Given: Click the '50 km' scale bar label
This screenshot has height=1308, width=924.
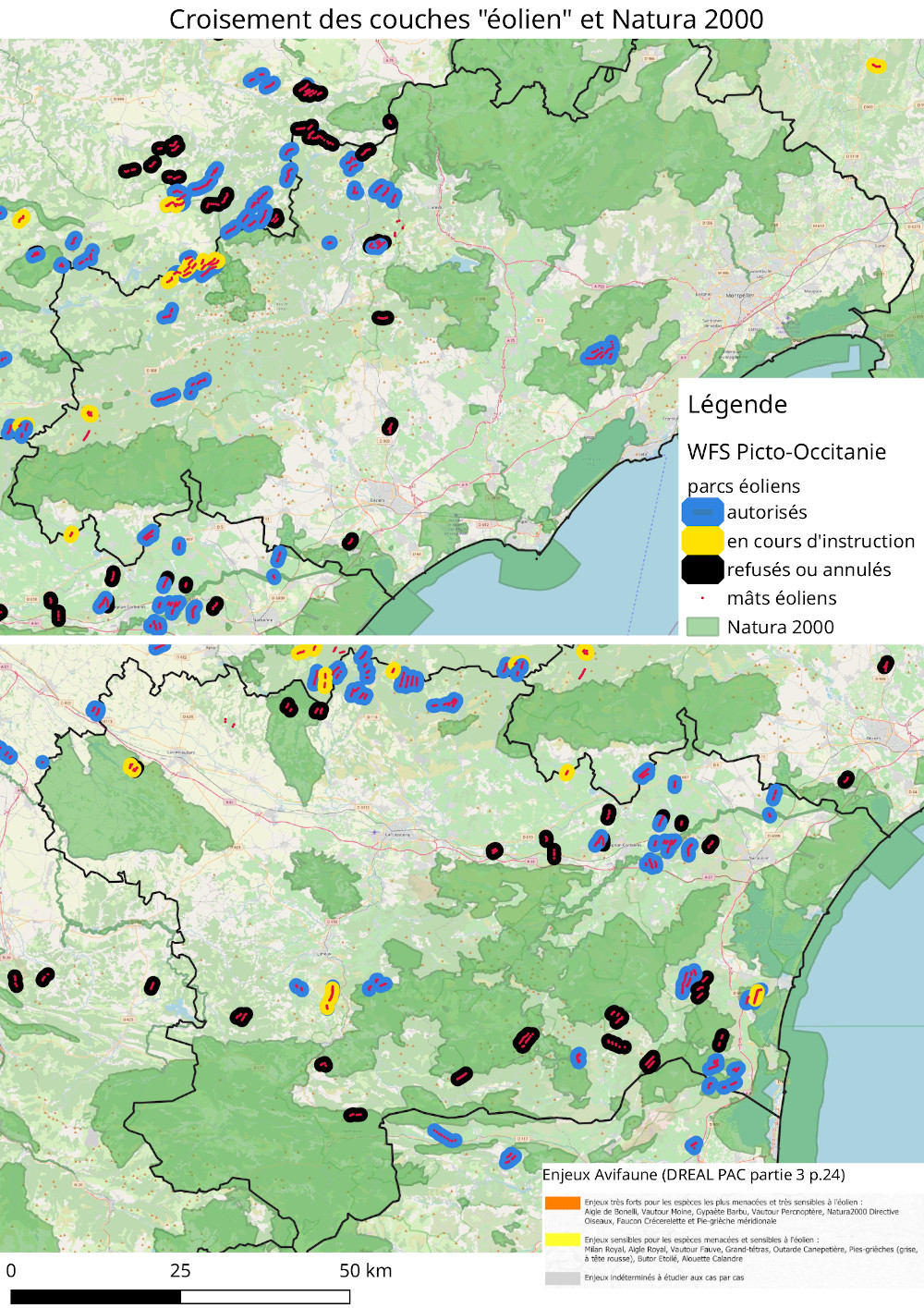Looking at the screenshot, I should click(x=365, y=1271).
